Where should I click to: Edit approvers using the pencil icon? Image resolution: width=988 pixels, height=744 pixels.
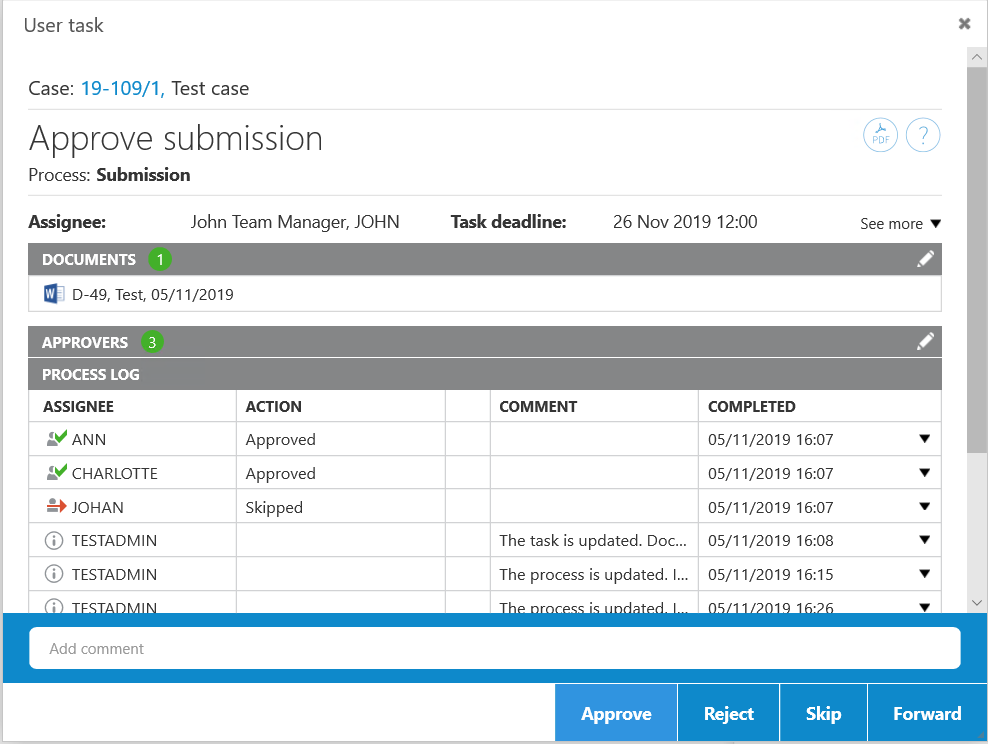925,342
